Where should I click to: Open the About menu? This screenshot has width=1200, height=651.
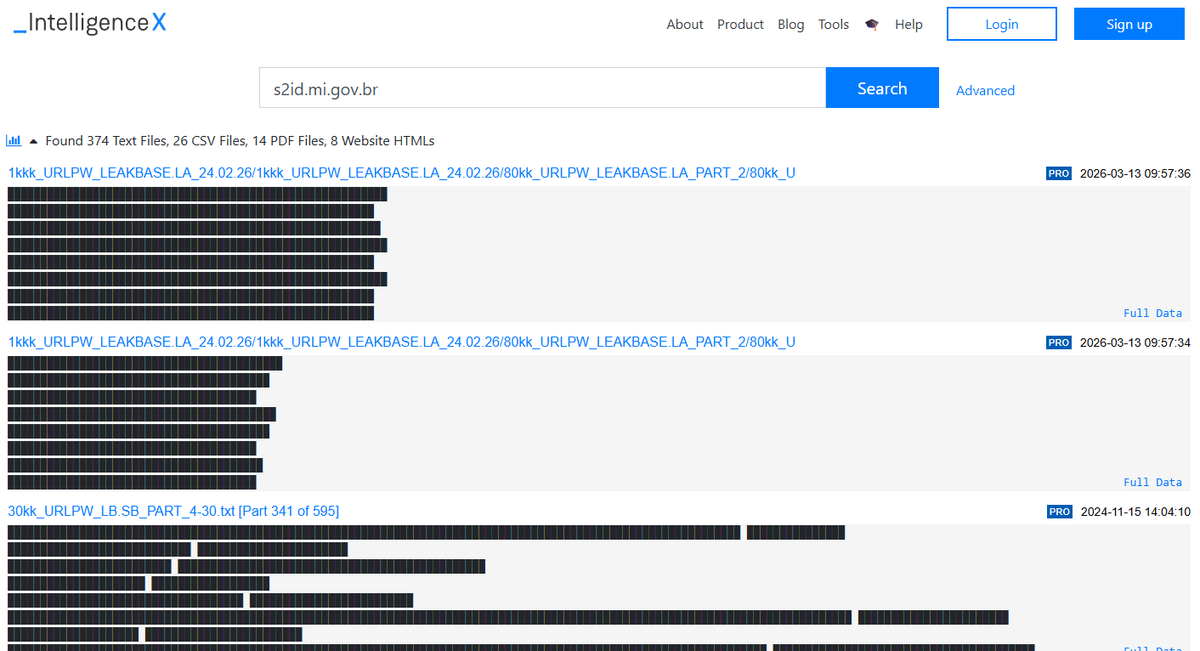point(685,24)
